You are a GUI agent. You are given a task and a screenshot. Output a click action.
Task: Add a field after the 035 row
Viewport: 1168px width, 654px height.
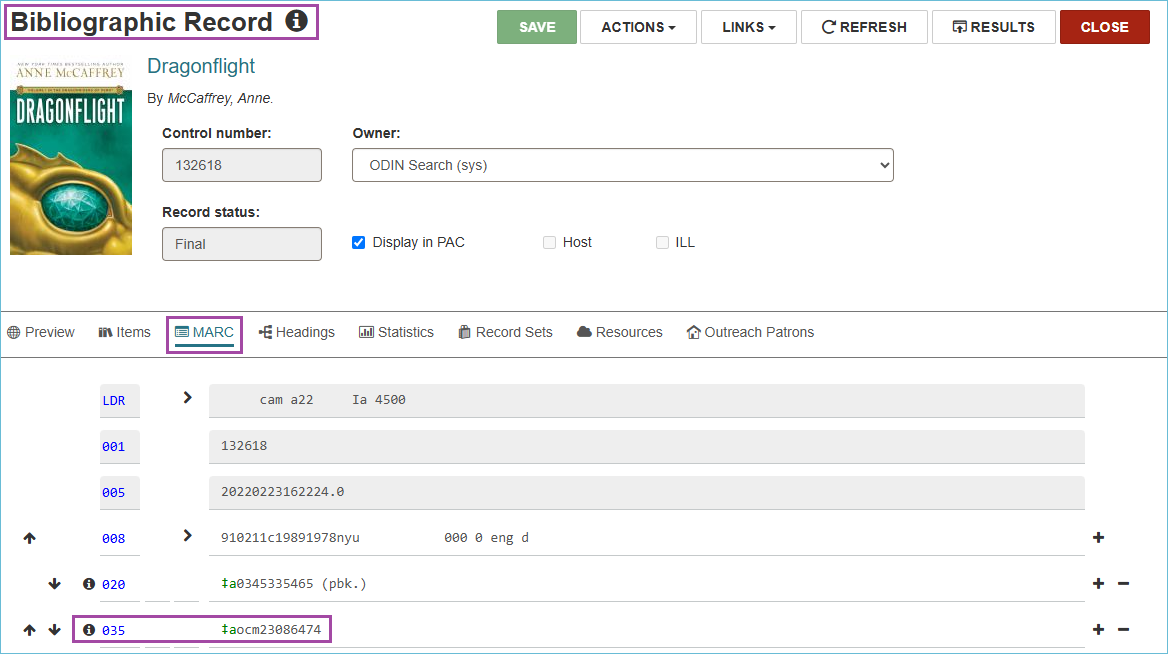[x=1099, y=630]
